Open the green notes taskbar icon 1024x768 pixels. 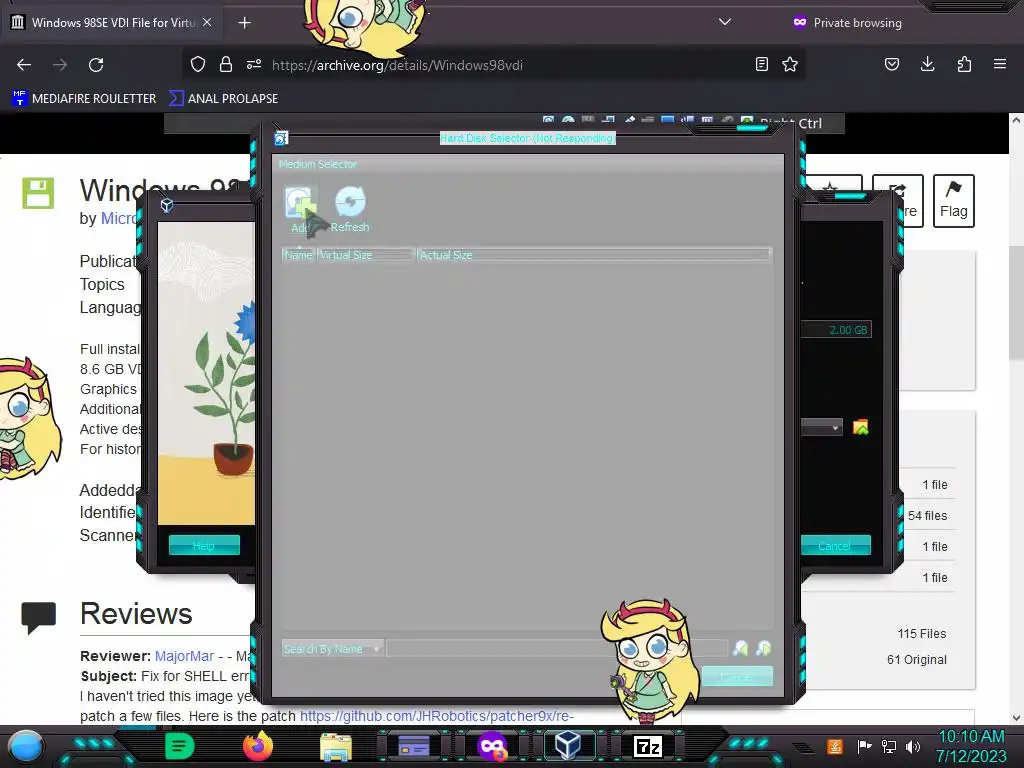tap(179, 746)
